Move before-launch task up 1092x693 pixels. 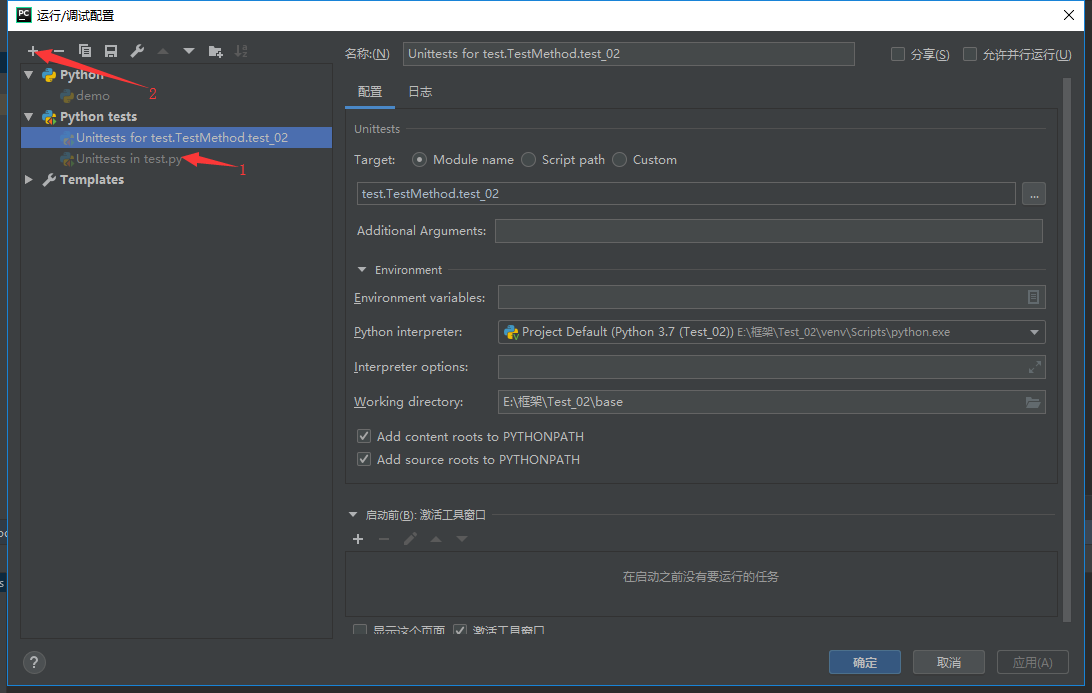pyautogui.click(x=436, y=539)
